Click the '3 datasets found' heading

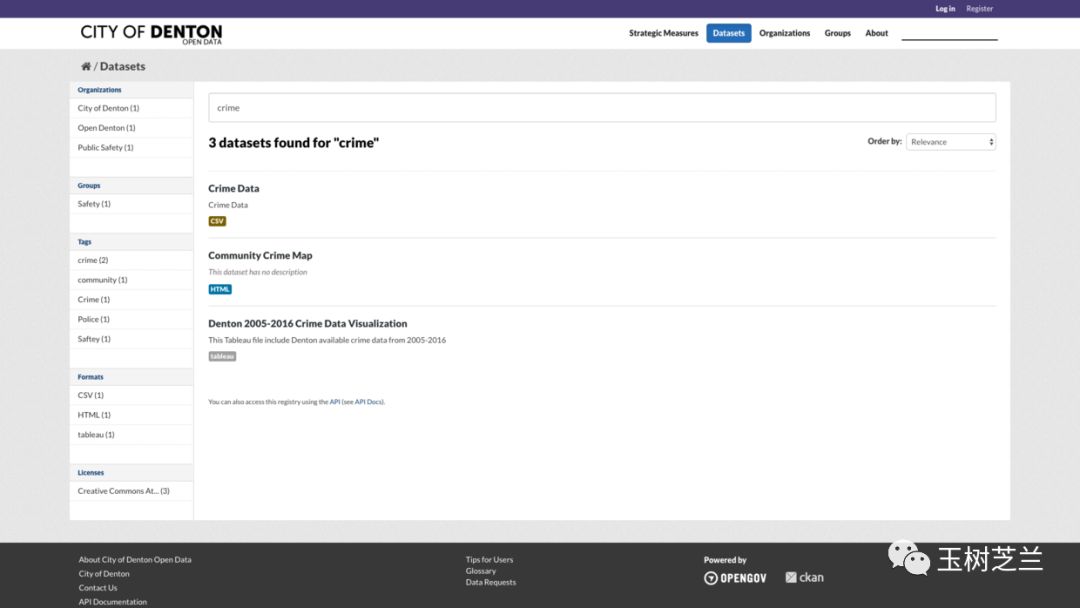(293, 143)
